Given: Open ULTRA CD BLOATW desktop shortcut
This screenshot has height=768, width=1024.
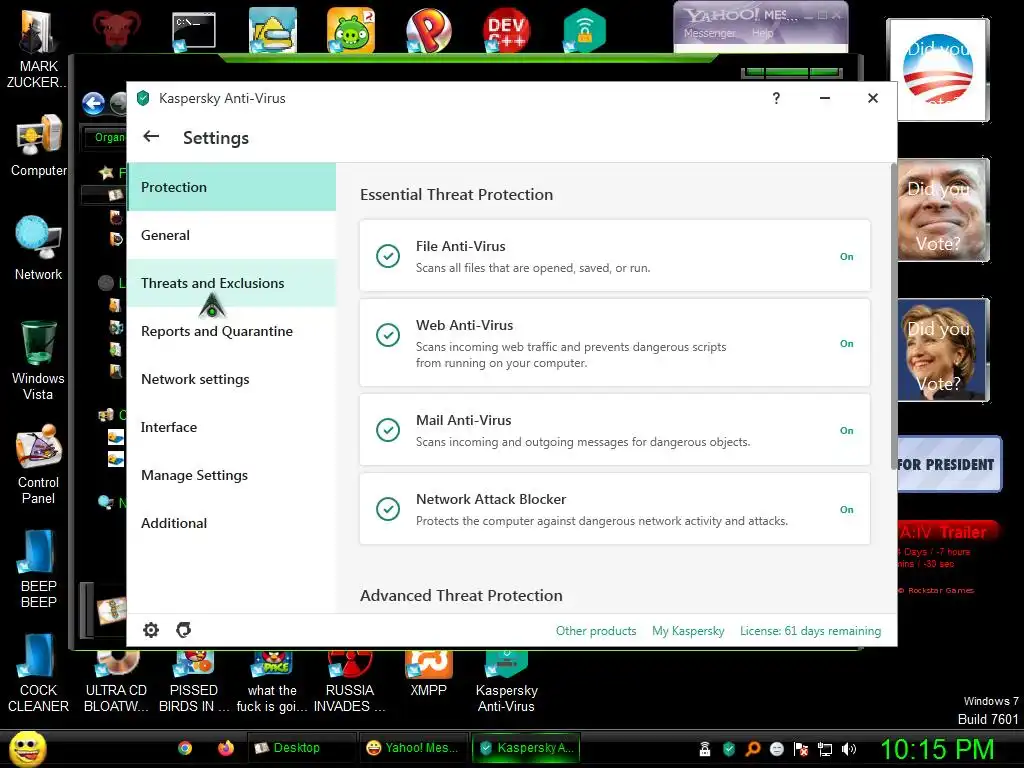Looking at the screenshot, I should (116, 682).
